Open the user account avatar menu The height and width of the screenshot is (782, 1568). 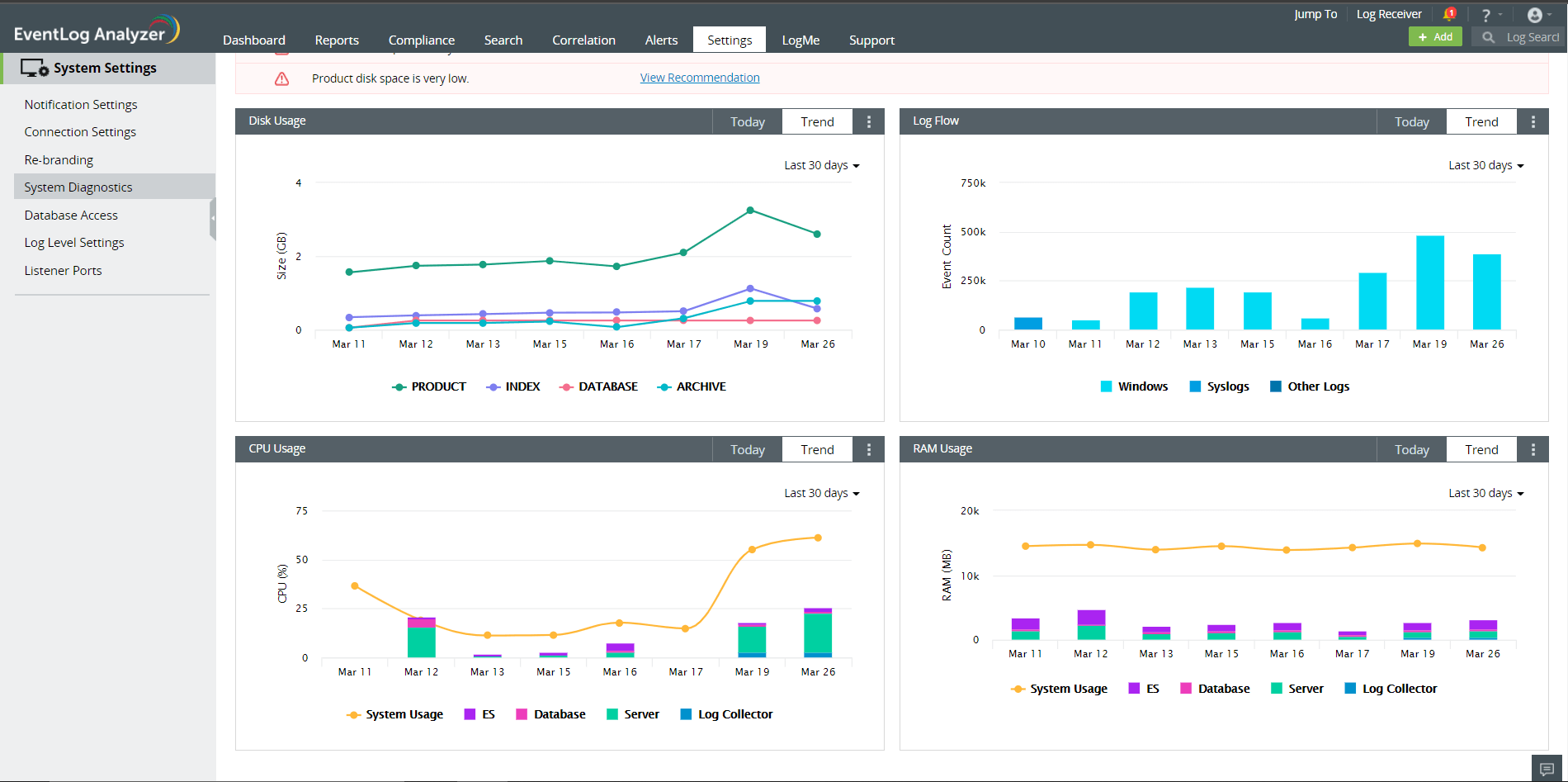tap(1535, 15)
